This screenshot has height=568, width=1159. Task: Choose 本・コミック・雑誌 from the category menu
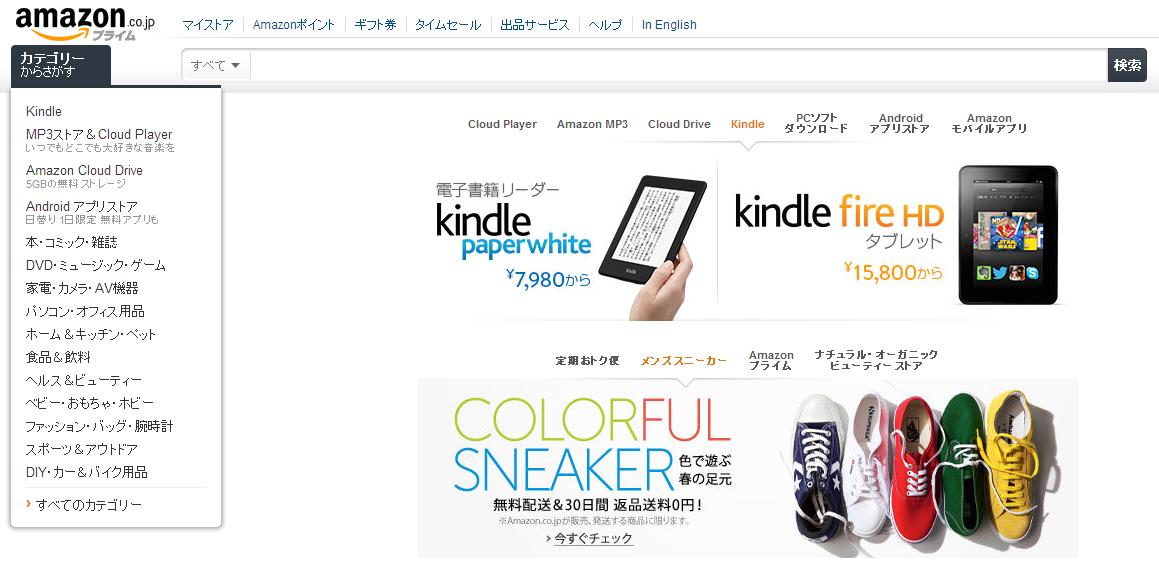[x=72, y=242]
